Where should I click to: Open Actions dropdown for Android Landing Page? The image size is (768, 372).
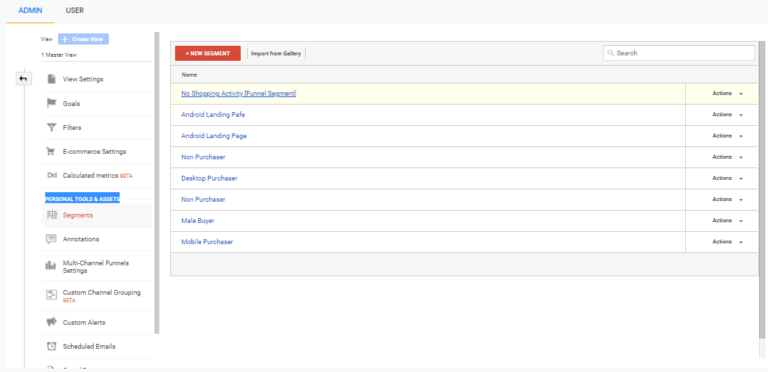tap(727, 136)
